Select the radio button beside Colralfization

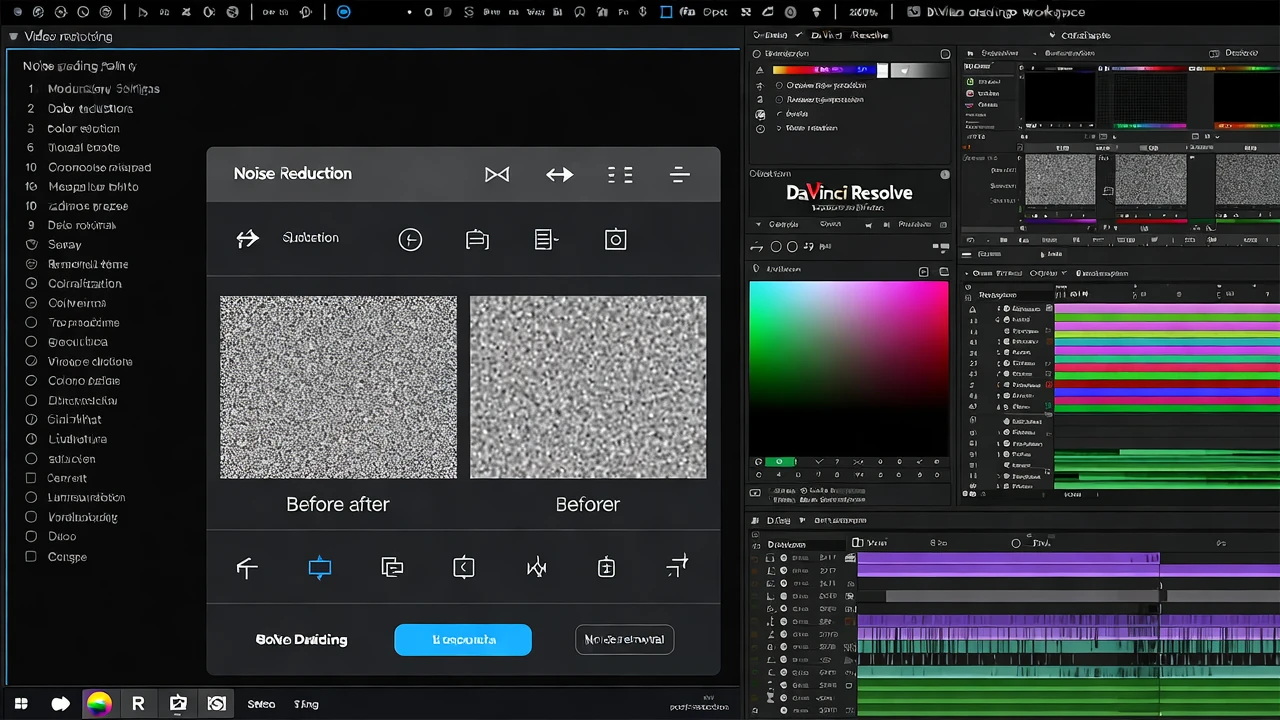click(x=31, y=284)
